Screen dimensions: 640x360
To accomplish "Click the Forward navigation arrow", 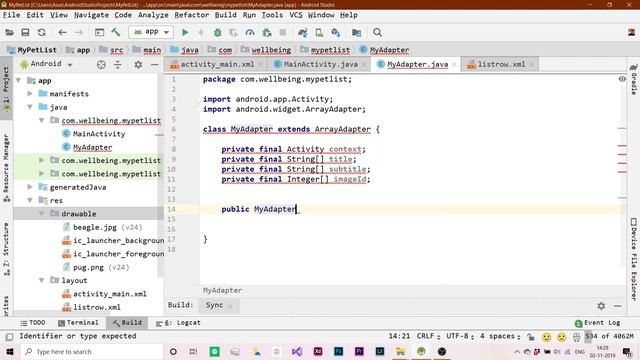I will coord(79,32).
